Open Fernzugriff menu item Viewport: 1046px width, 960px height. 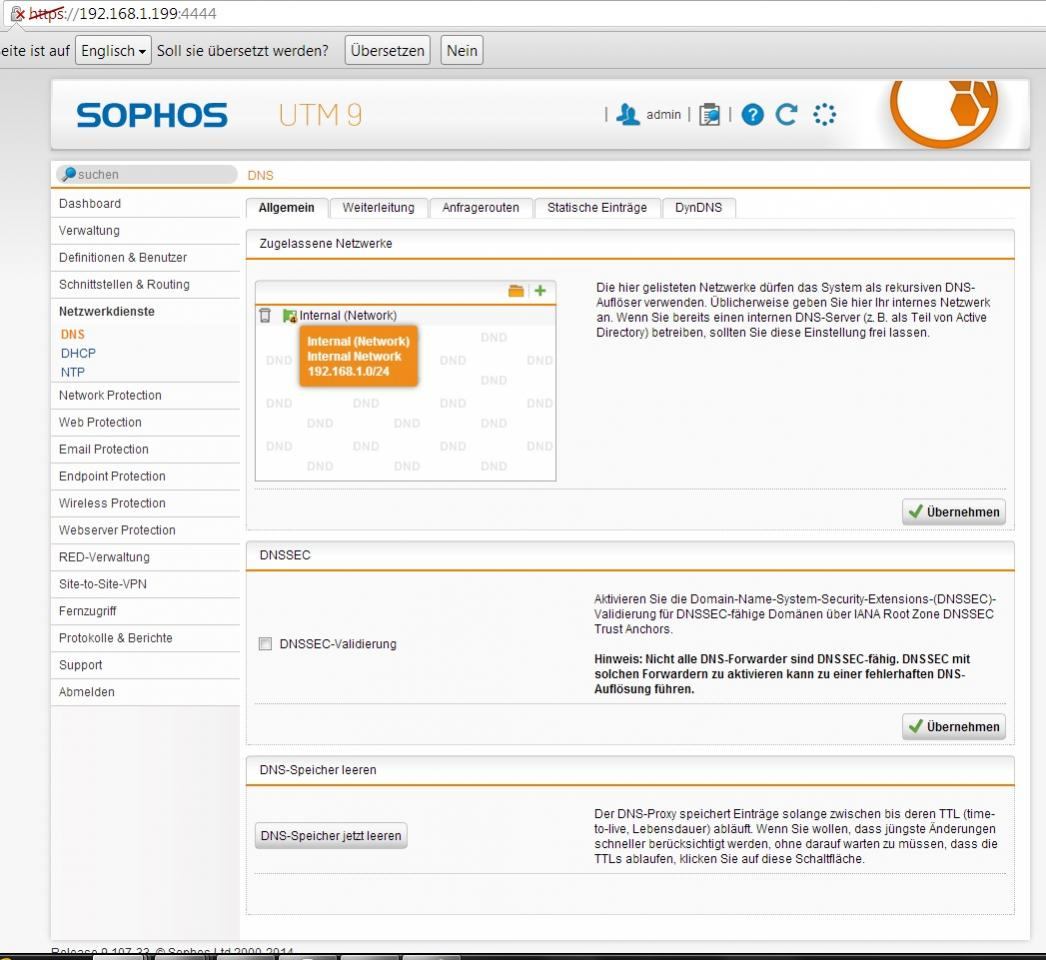(x=145, y=611)
